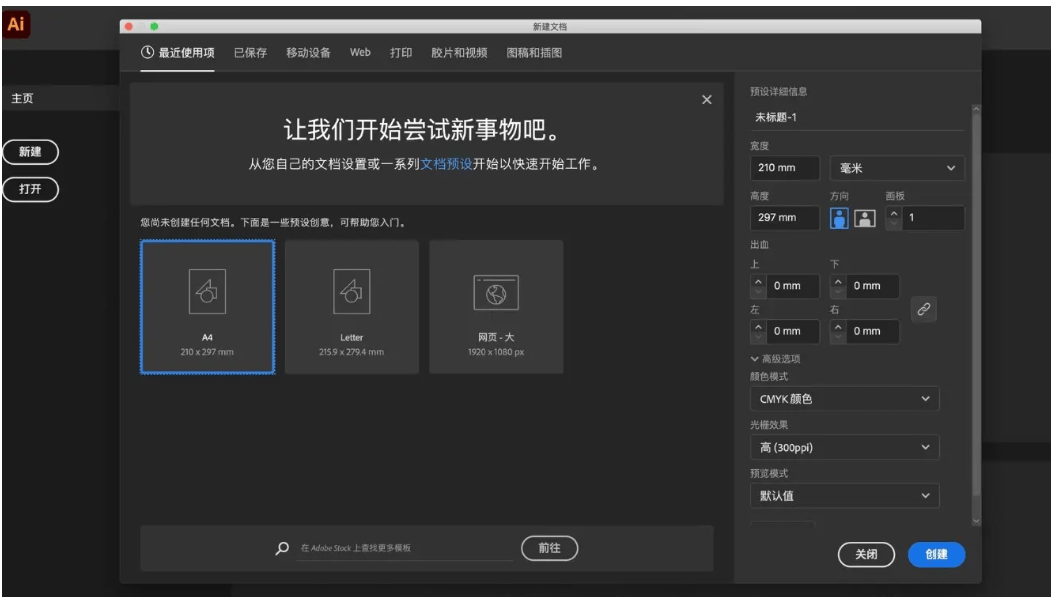Select the Letter 215.9 x 279.4 mm preset

(x=351, y=307)
